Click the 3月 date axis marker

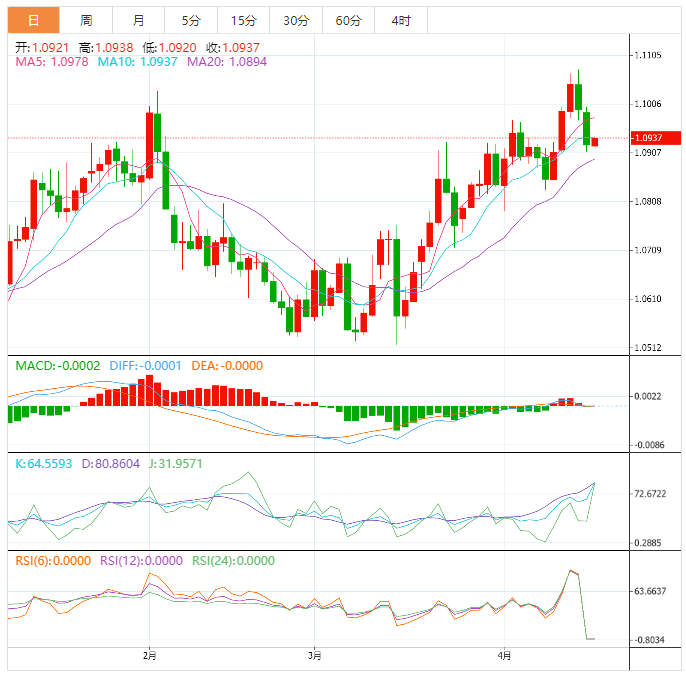[x=314, y=656]
